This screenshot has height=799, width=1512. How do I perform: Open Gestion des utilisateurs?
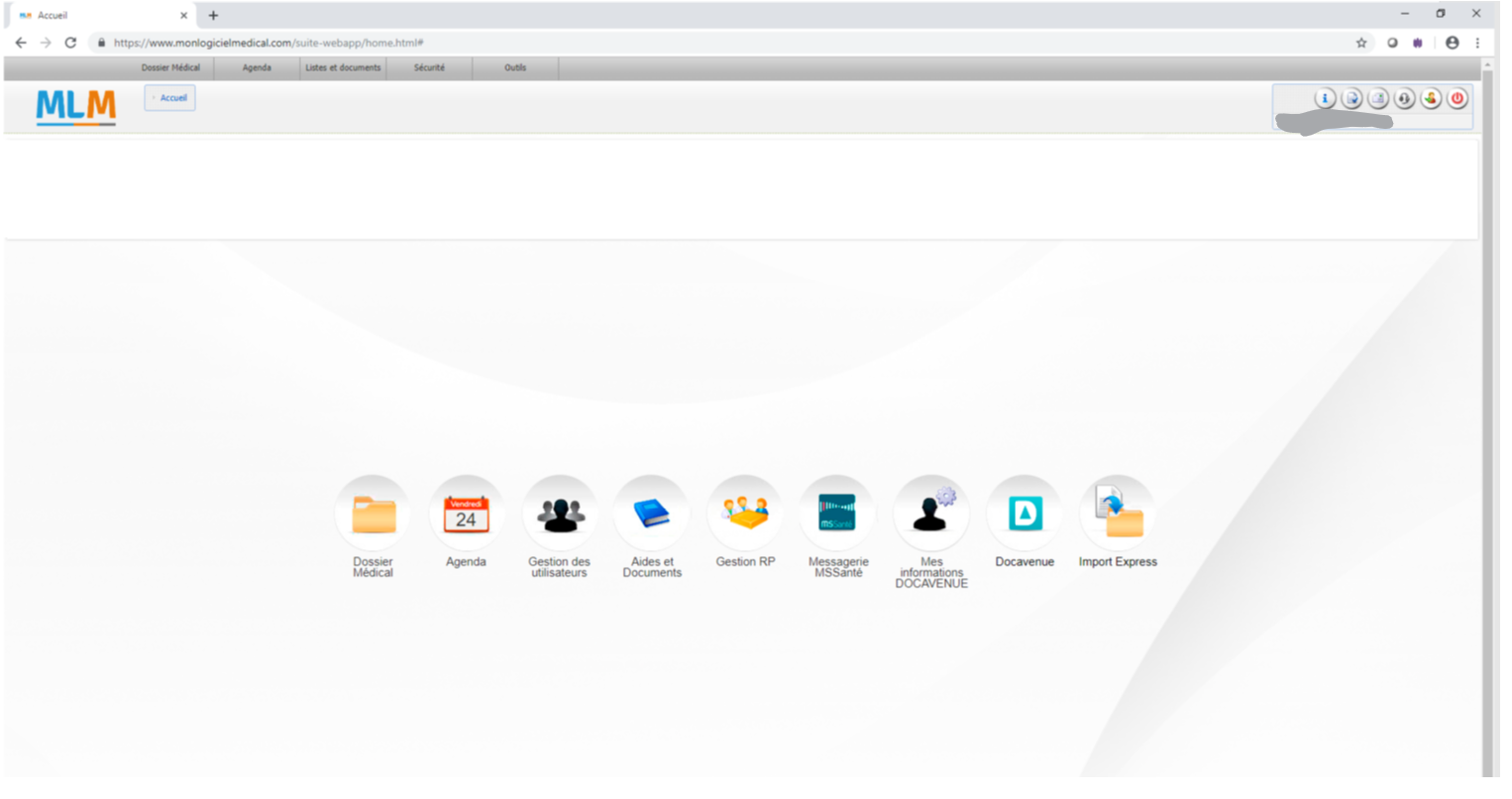560,514
